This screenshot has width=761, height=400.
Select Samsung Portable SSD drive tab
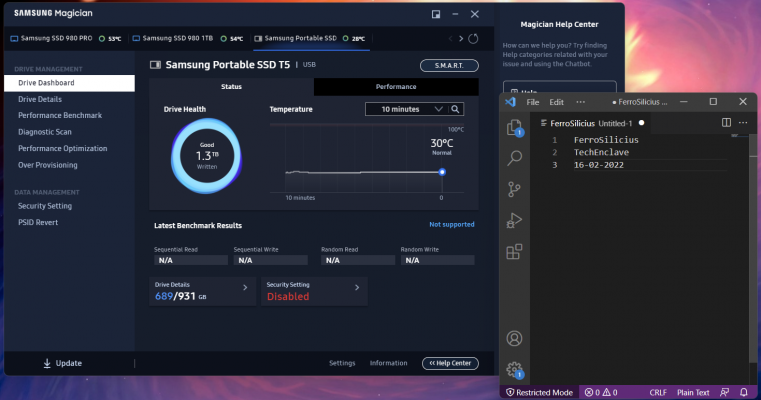click(x=311, y=38)
